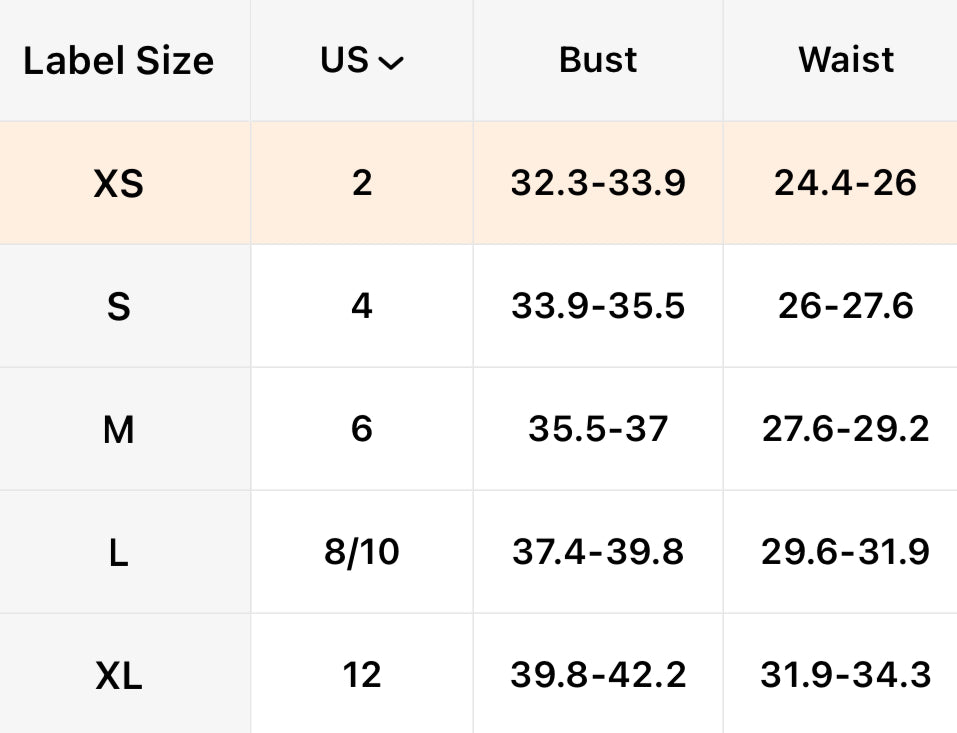Click the Waist column header
This screenshot has height=733, width=957.
coord(846,60)
